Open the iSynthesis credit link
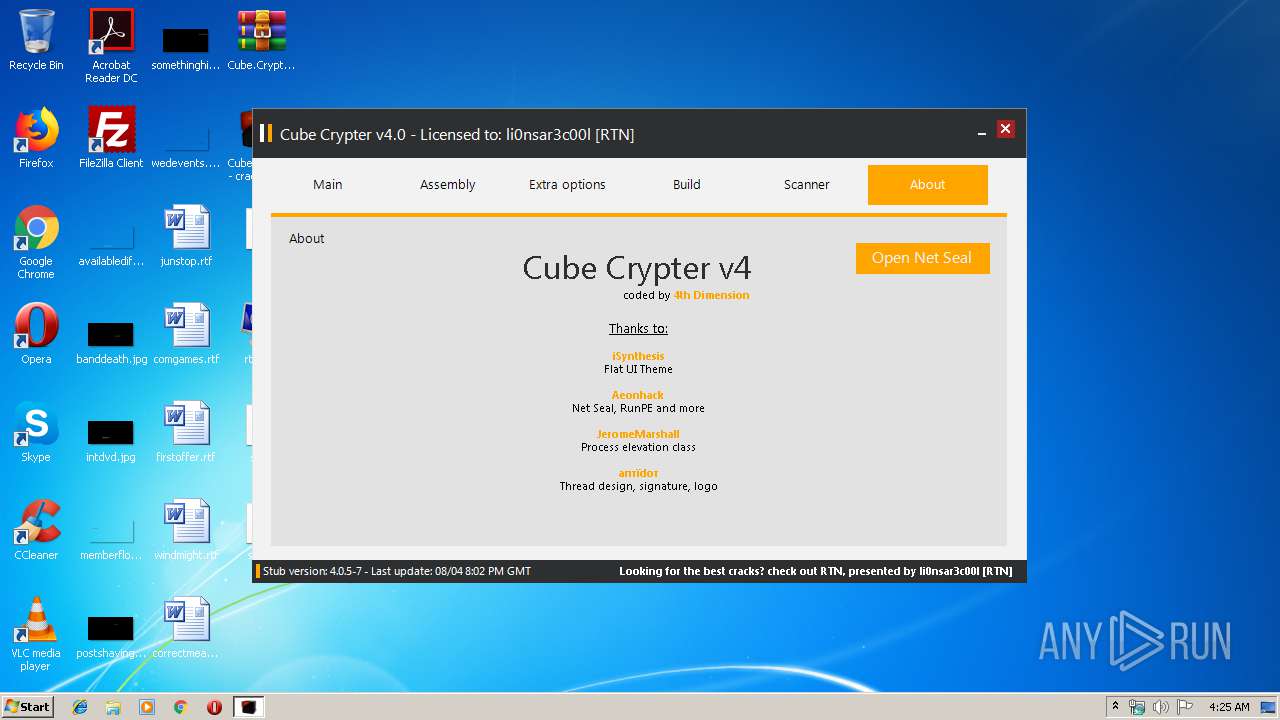Viewport: 1280px width, 720px height. (x=638, y=356)
